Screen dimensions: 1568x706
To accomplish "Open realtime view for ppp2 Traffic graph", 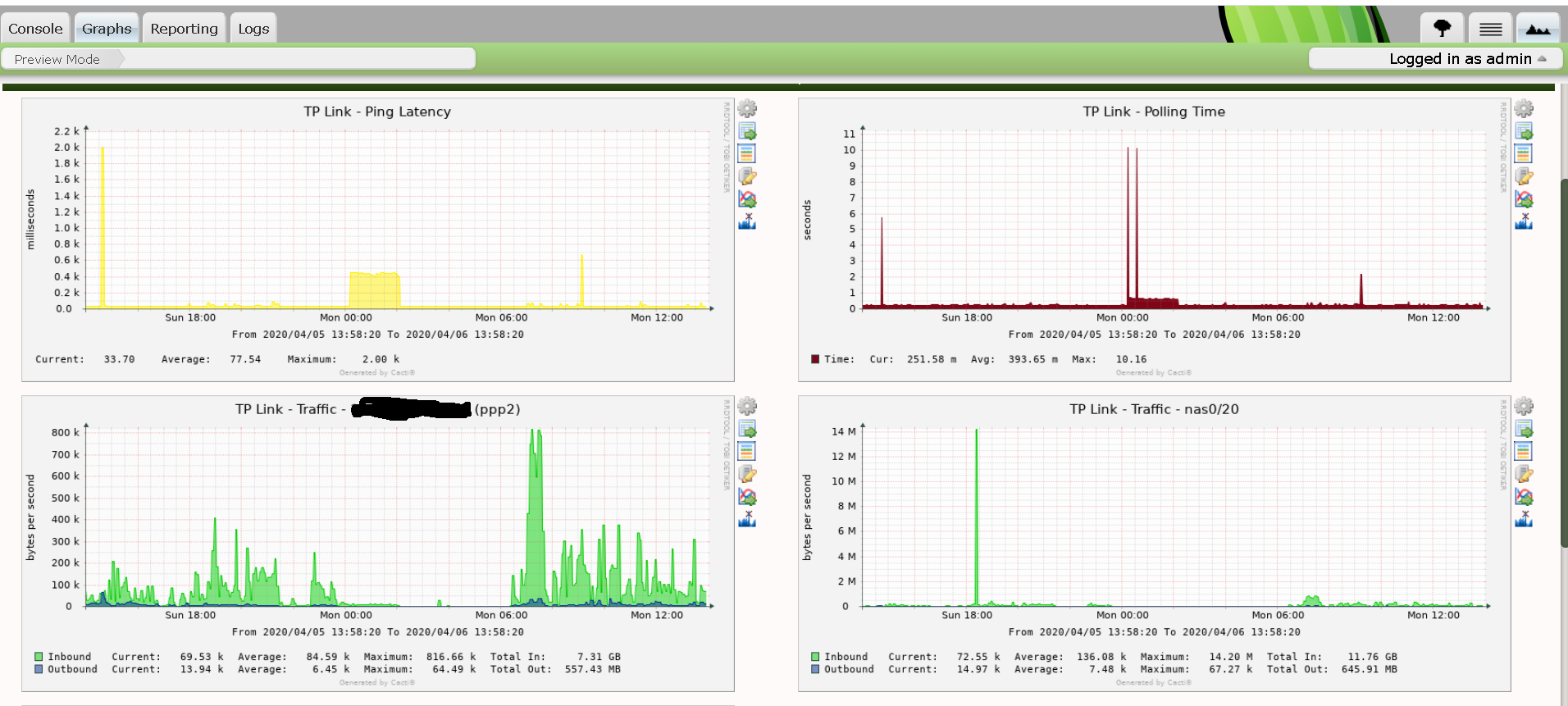I will (x=747, y=497).
